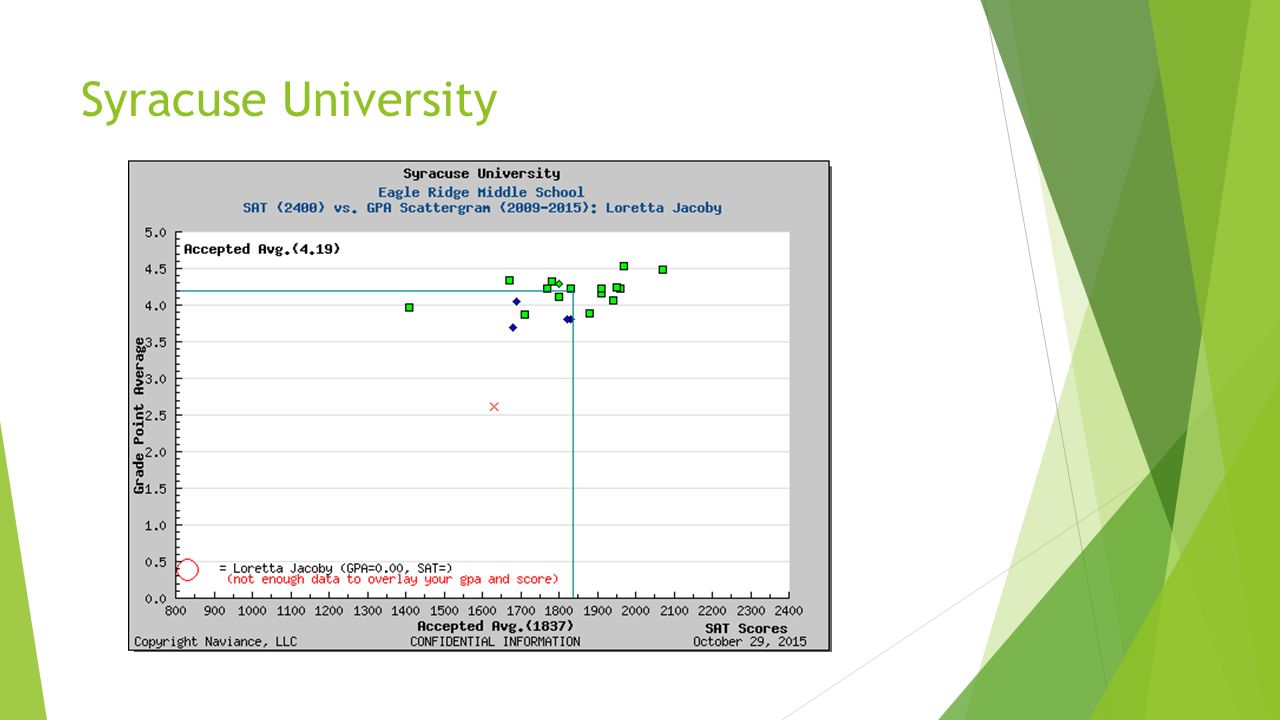Select the 'Eagle Ridge Middle School' subtitle
This screenshot has width=1280, height=720.
481,192
